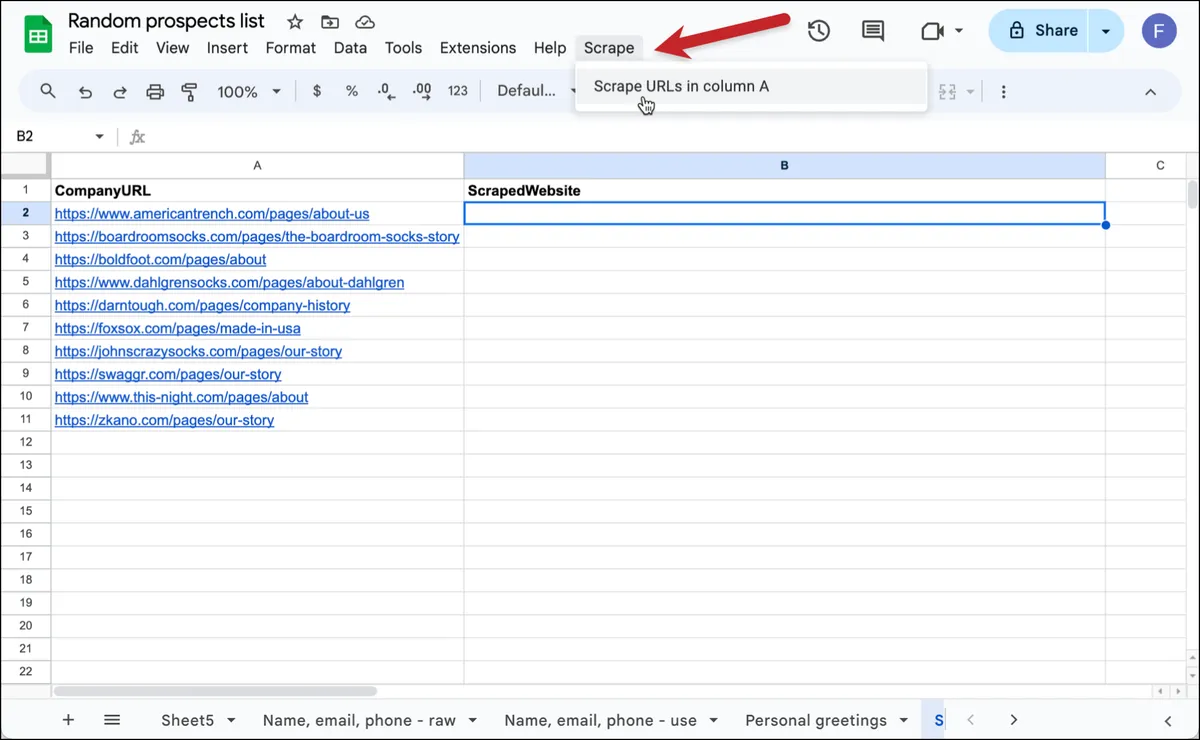This screenshot has height=740, width=1200.
Task: Open the Edit menu
Action: pyautogui.click(x=125, y=48)
